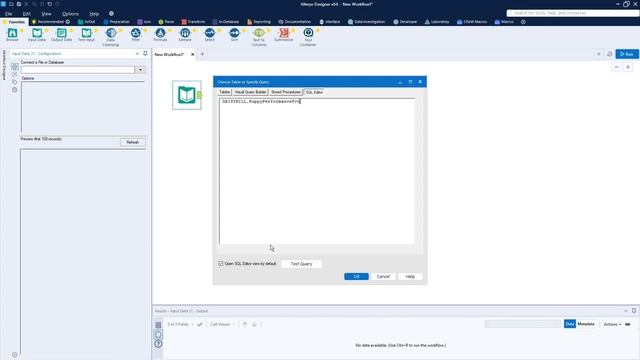Viewport: 640px width, 360px height.
Task: Open the Options menu
Action: (x=70, y=13)
